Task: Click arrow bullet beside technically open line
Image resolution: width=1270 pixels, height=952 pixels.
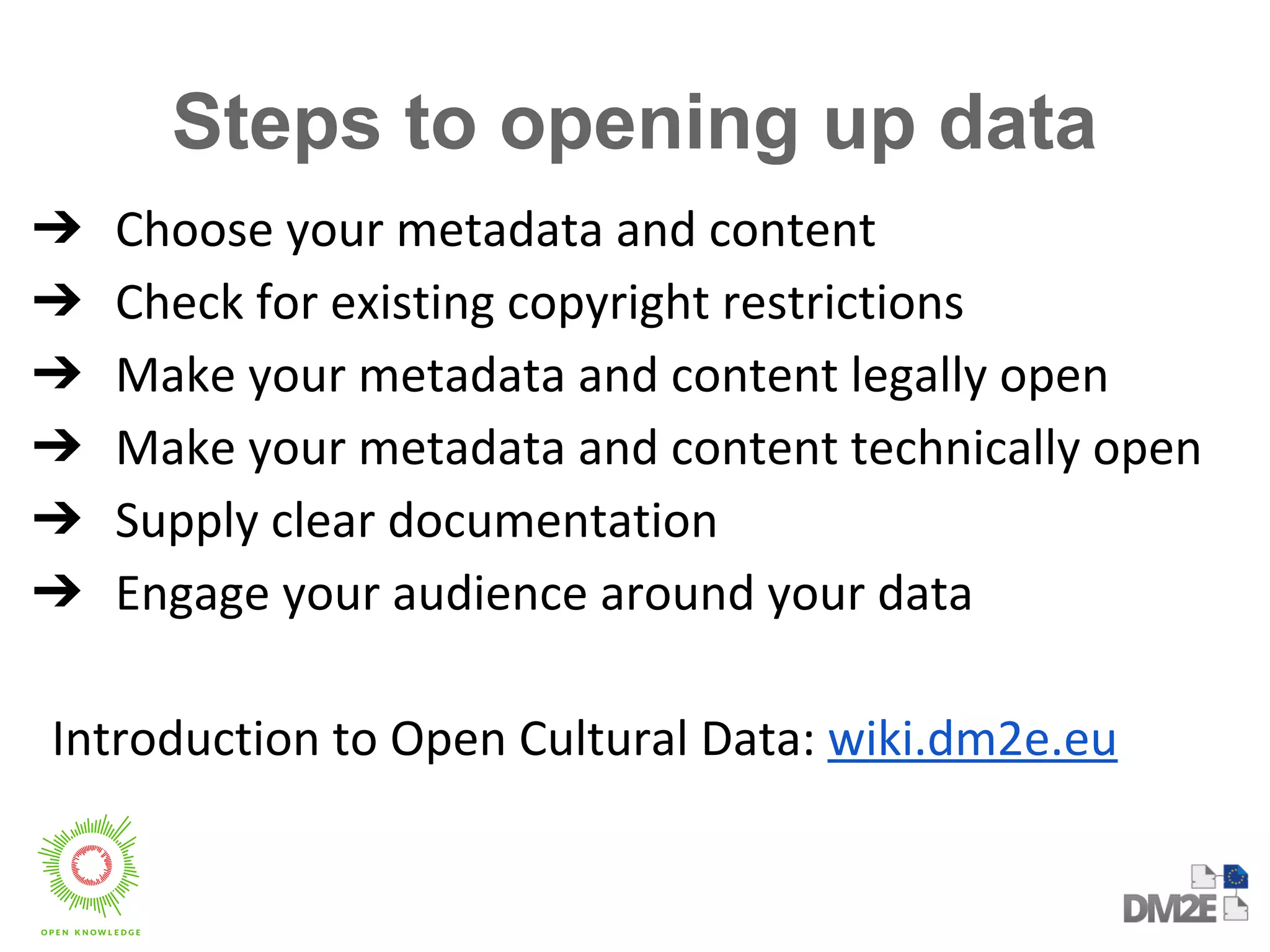Action: pyautogui.click(x=57, y=446)
